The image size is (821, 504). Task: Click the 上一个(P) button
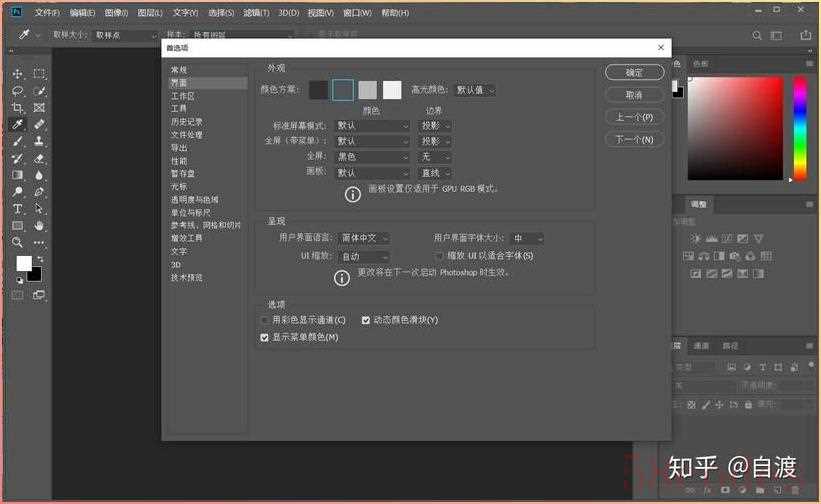634,117
